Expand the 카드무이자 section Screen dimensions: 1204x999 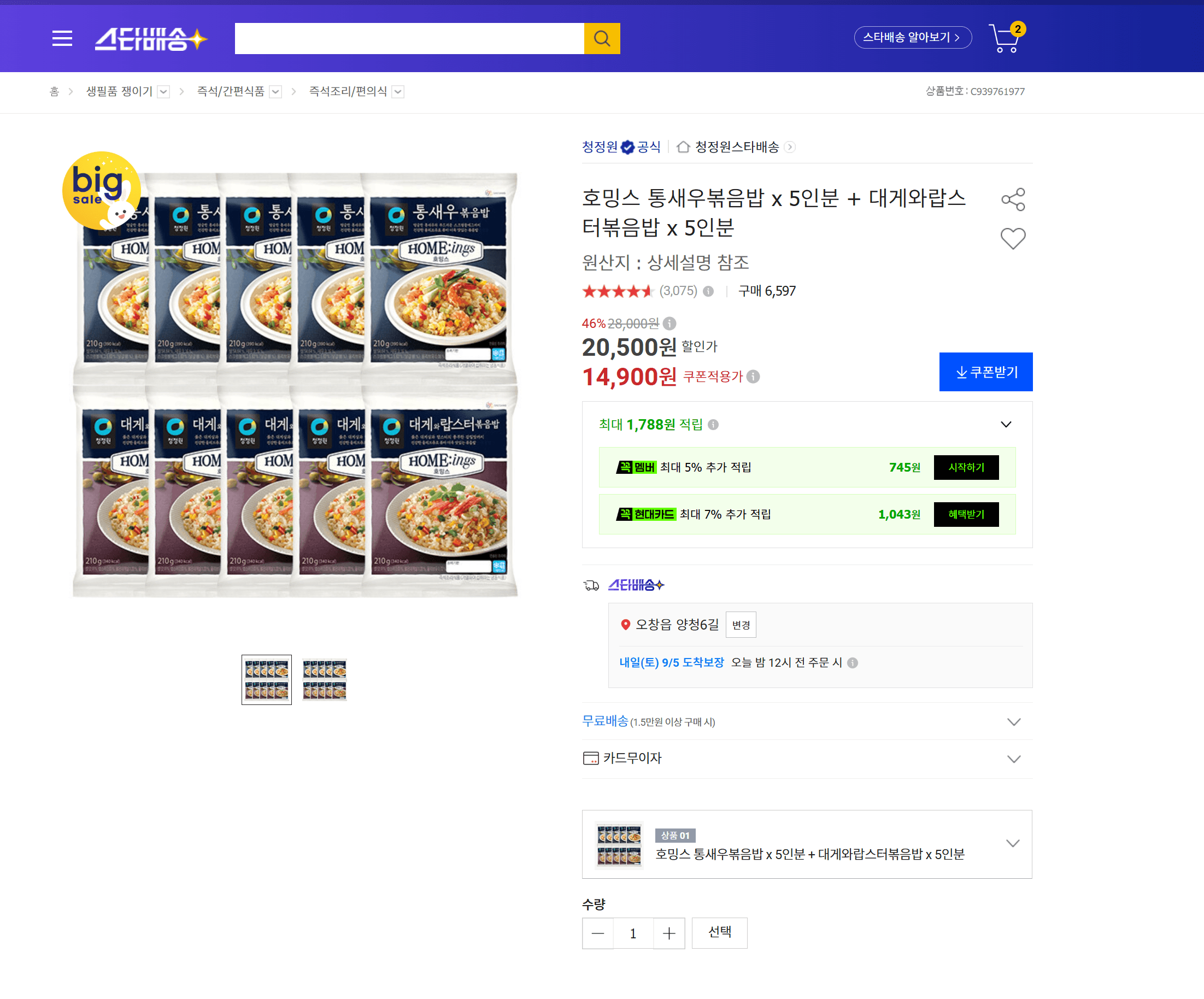pos(1014,759)
